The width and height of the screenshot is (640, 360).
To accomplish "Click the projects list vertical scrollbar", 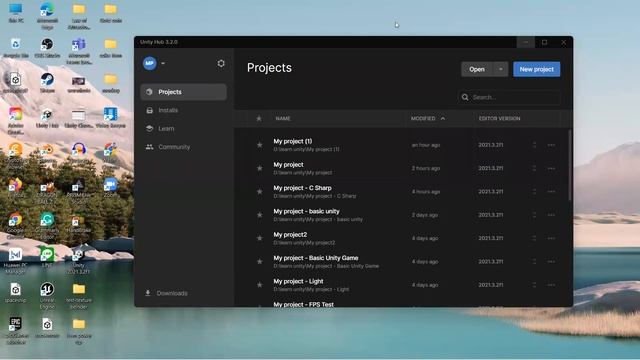I will [x=570, y=165].
